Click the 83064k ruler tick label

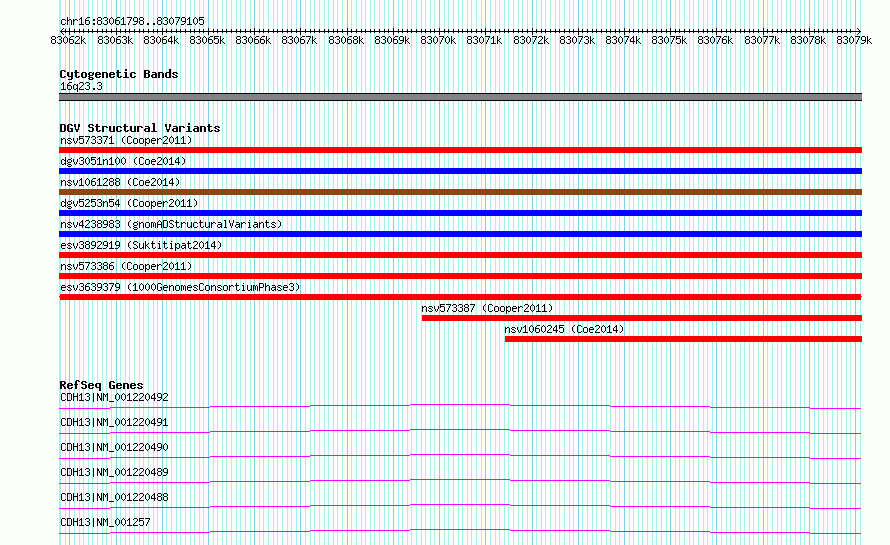coord(161,40)
